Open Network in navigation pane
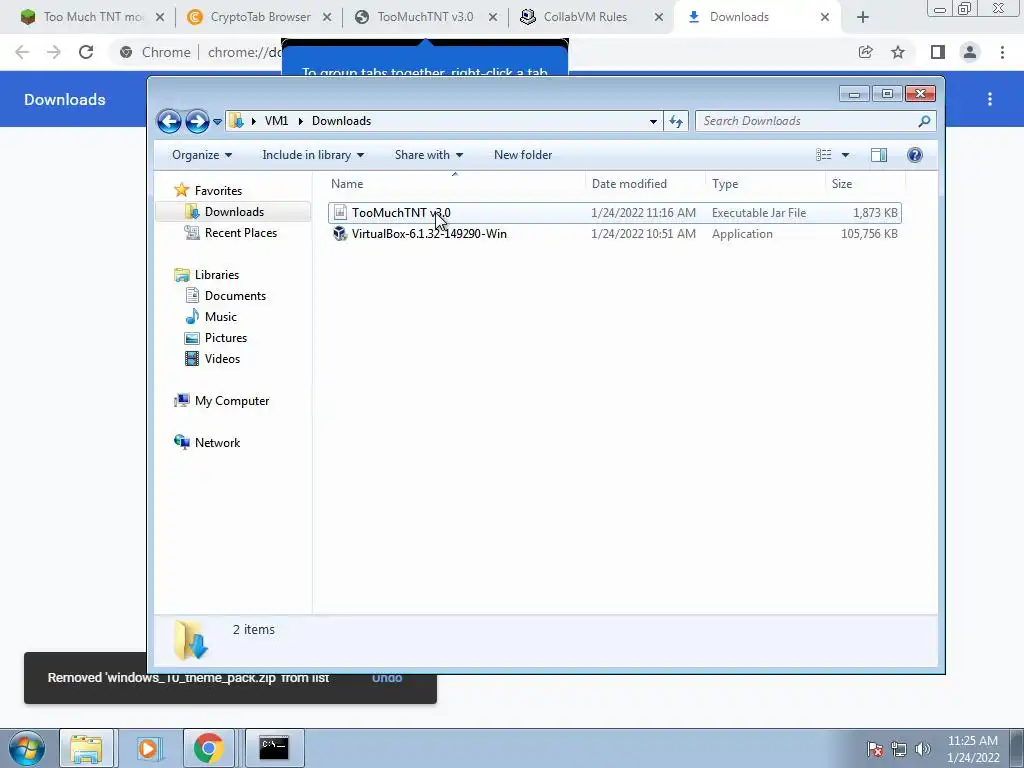The height and width of the screenshot is (768, 1024). [x=217, y=443]
